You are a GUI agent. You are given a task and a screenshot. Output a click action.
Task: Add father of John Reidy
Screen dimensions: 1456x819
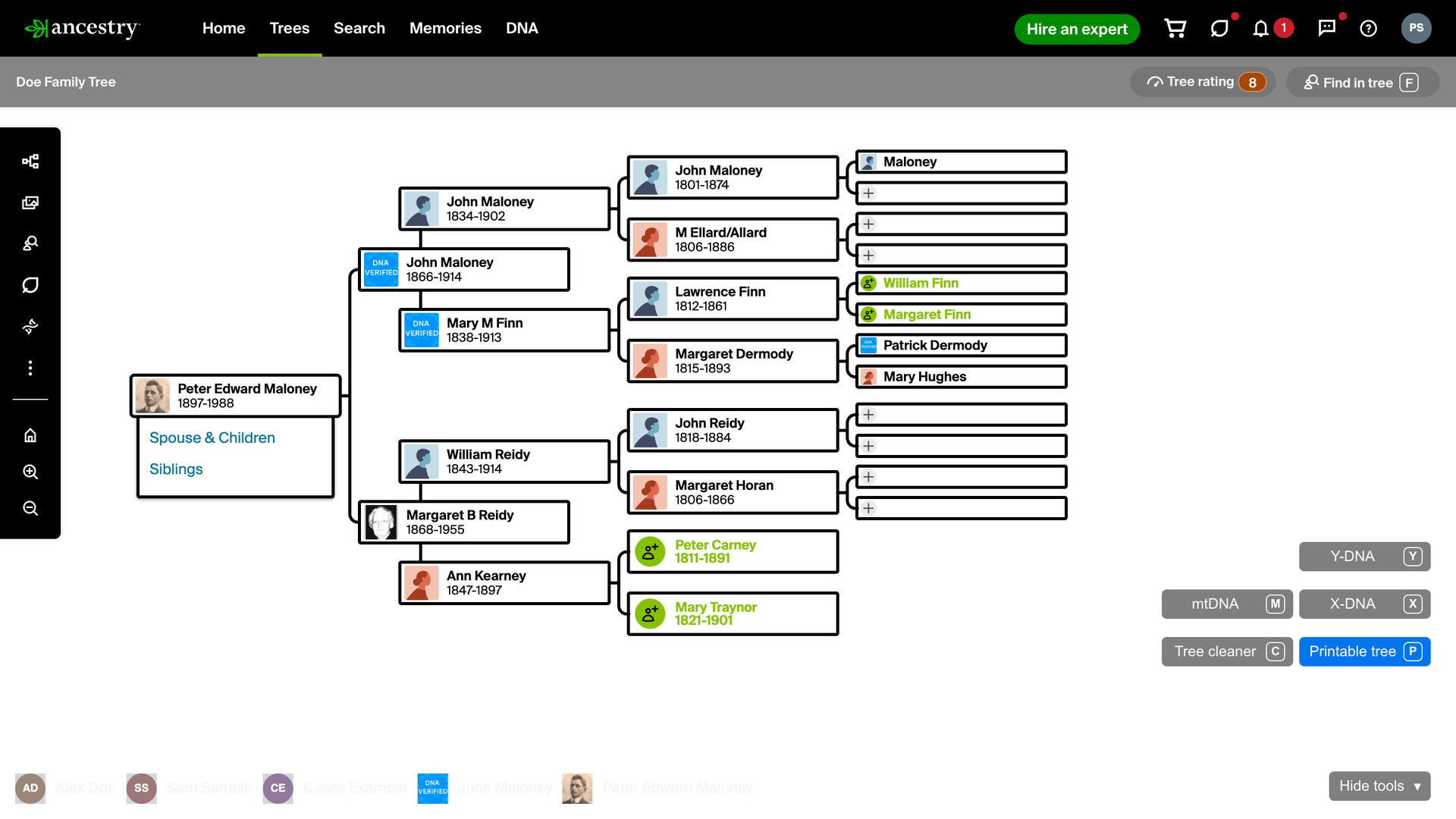click(x=961, y=415)
